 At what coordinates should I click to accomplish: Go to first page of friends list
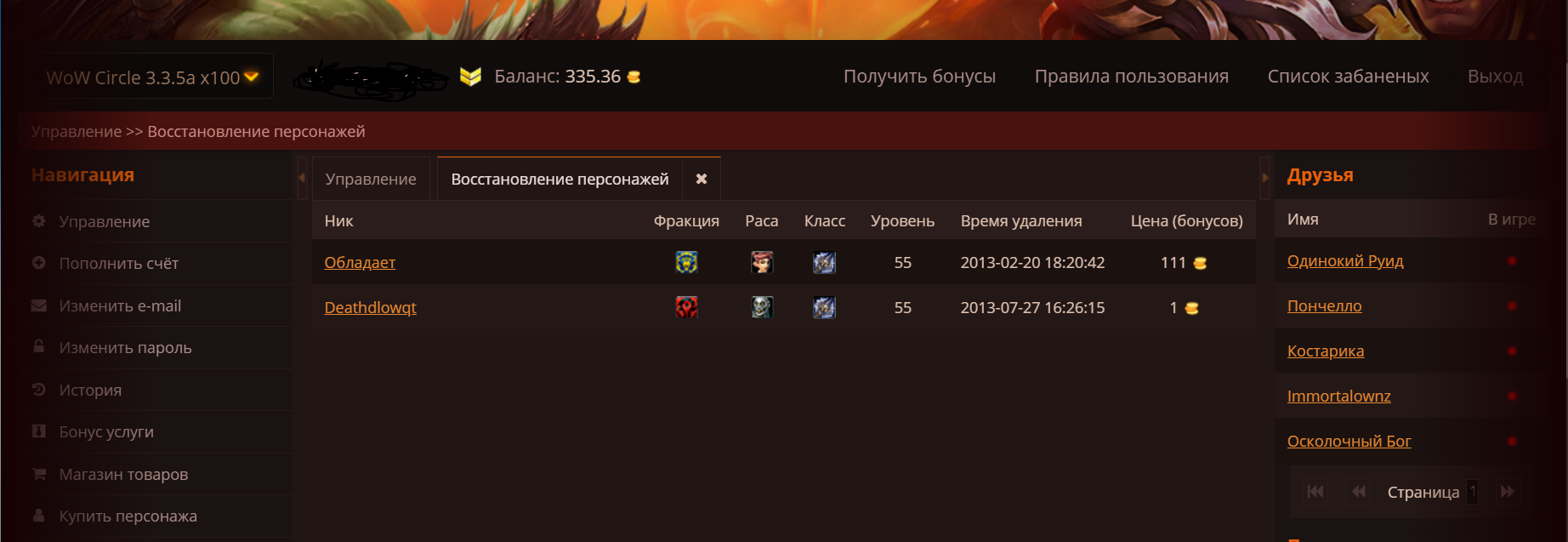[x=1315, y=492]
